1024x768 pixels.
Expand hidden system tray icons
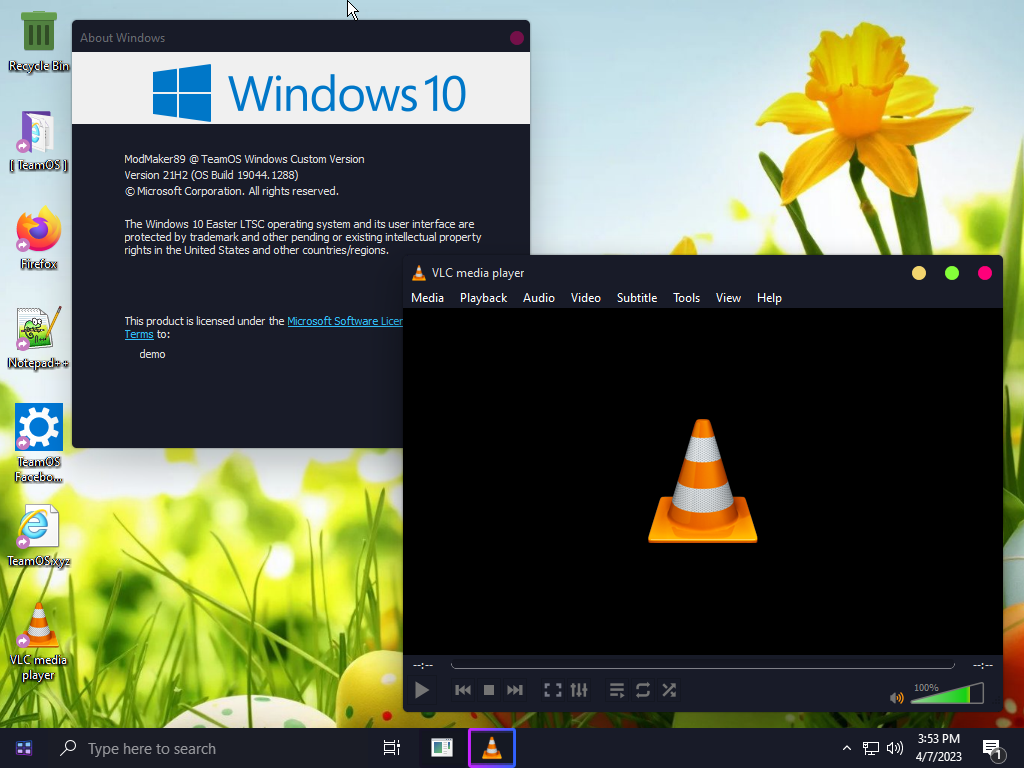pos(846,748)
